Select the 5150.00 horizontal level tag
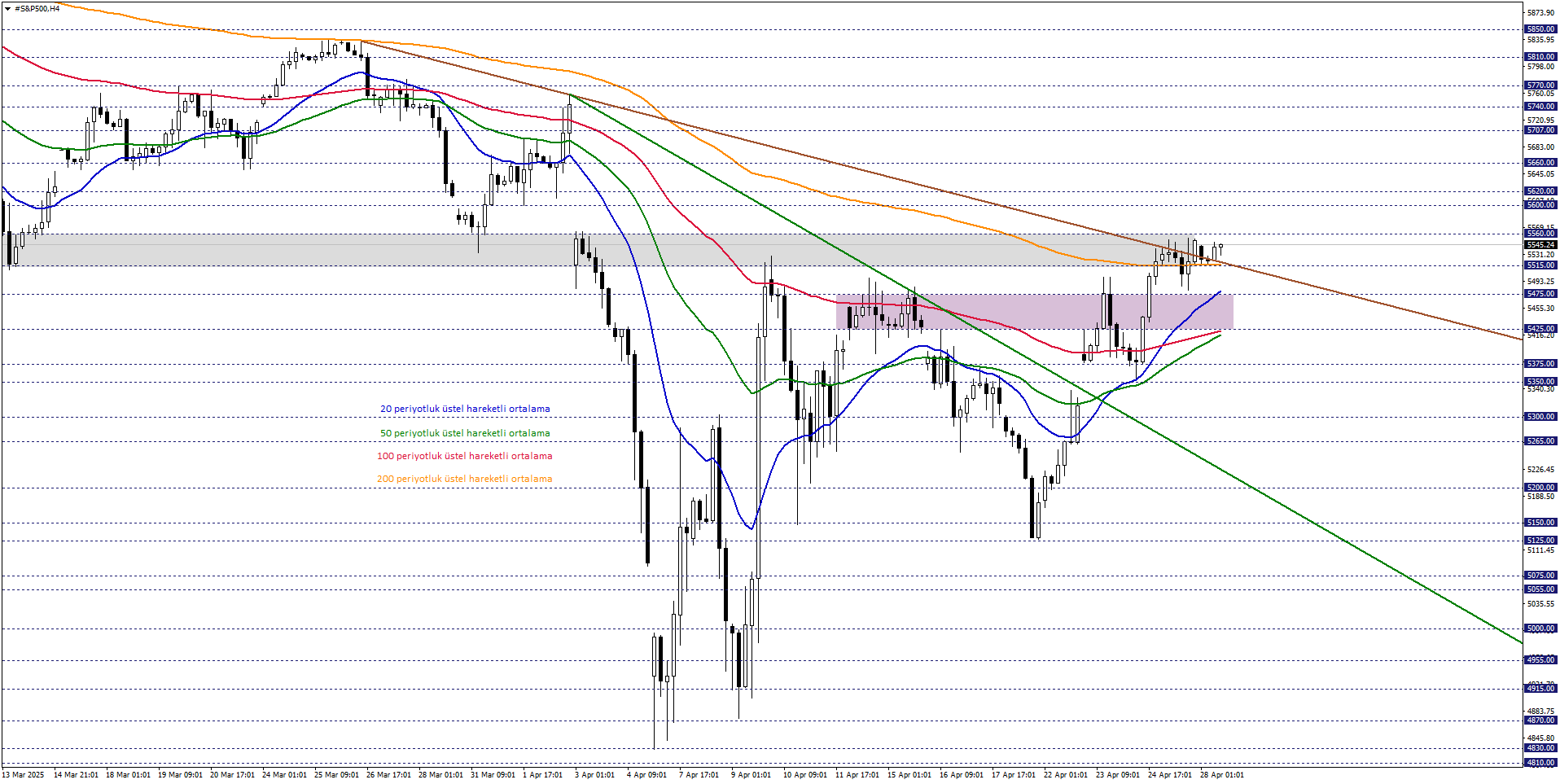 (1540, 523)
